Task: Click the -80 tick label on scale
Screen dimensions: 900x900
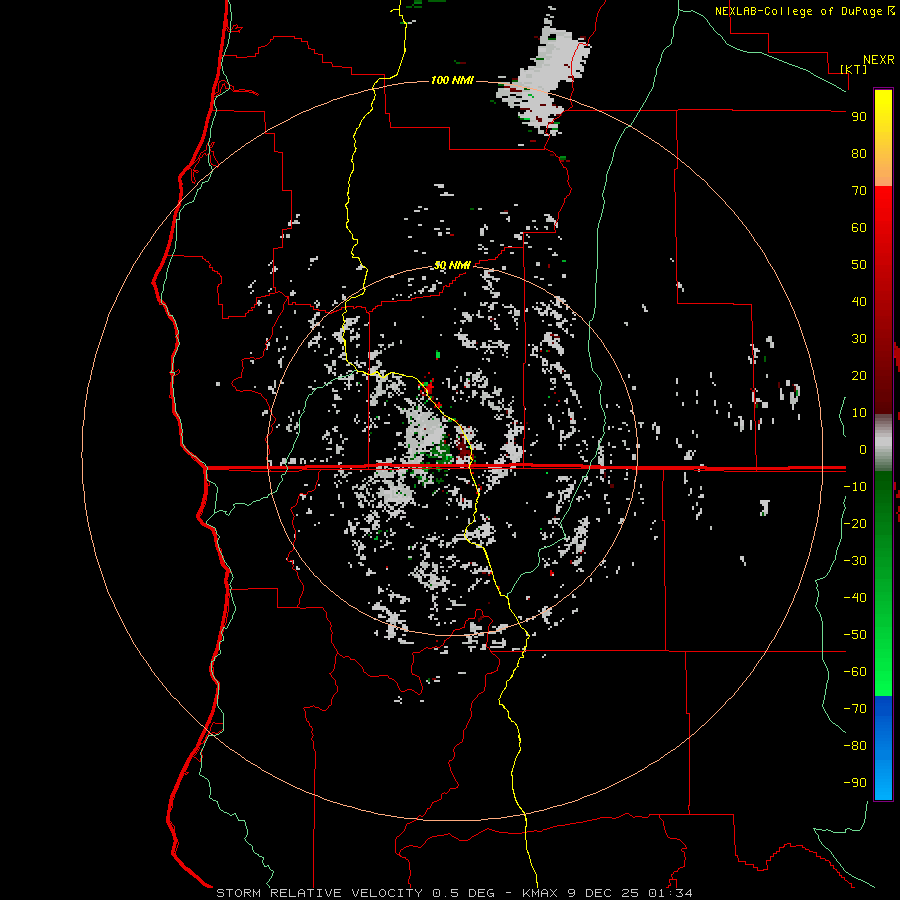Action: point(855,746)
